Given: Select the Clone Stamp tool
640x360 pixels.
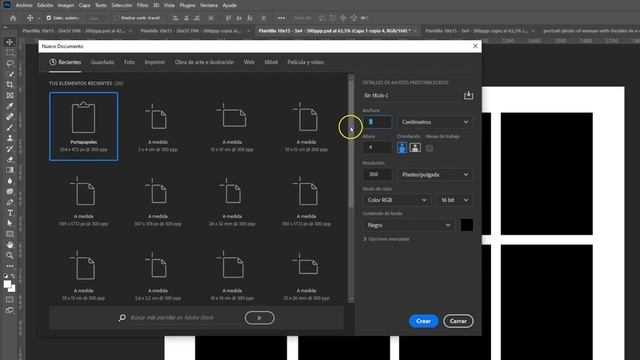Looking at the screenshot, I should point(10,138).
